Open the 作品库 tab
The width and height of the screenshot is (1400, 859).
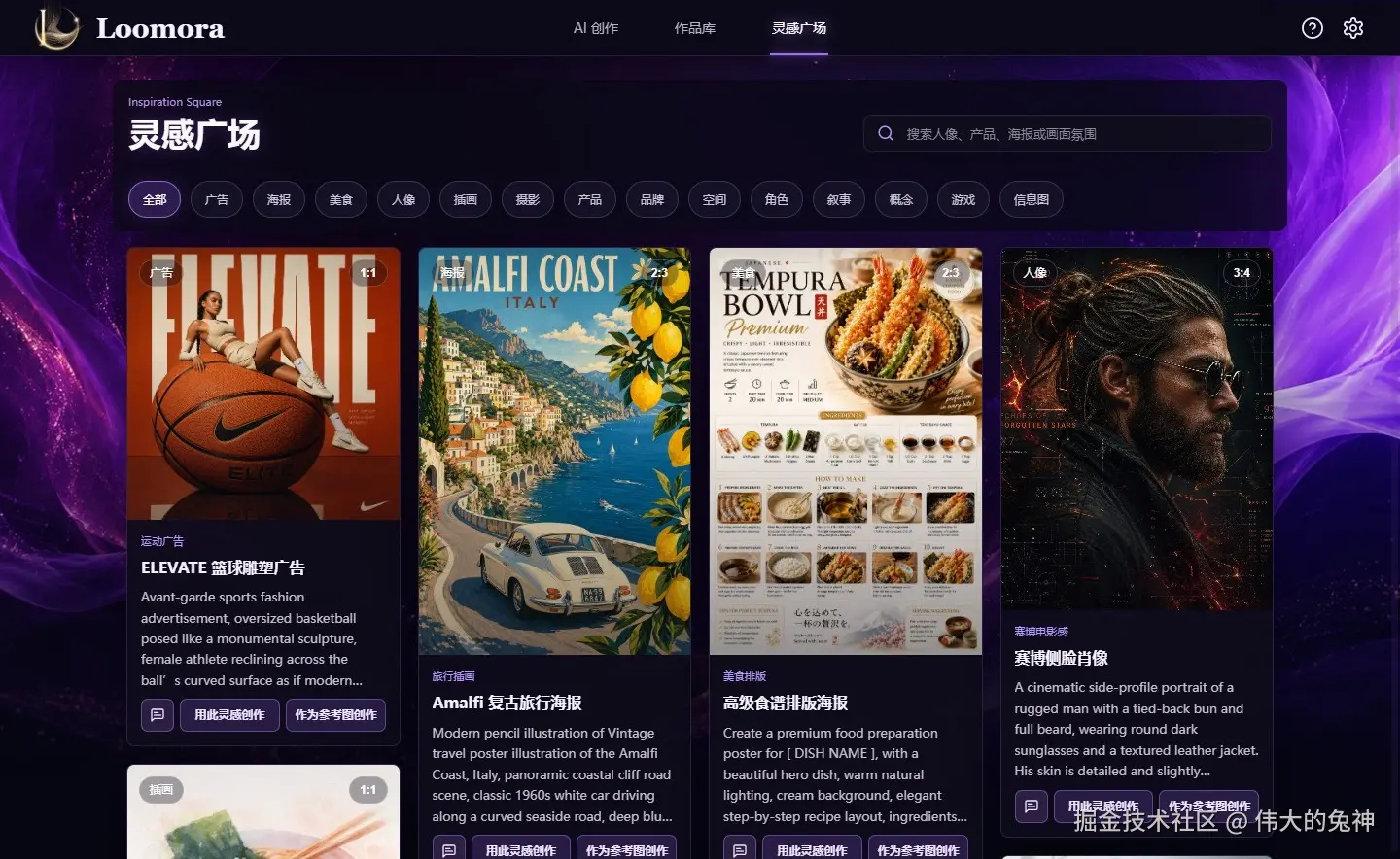coord(695,28)
